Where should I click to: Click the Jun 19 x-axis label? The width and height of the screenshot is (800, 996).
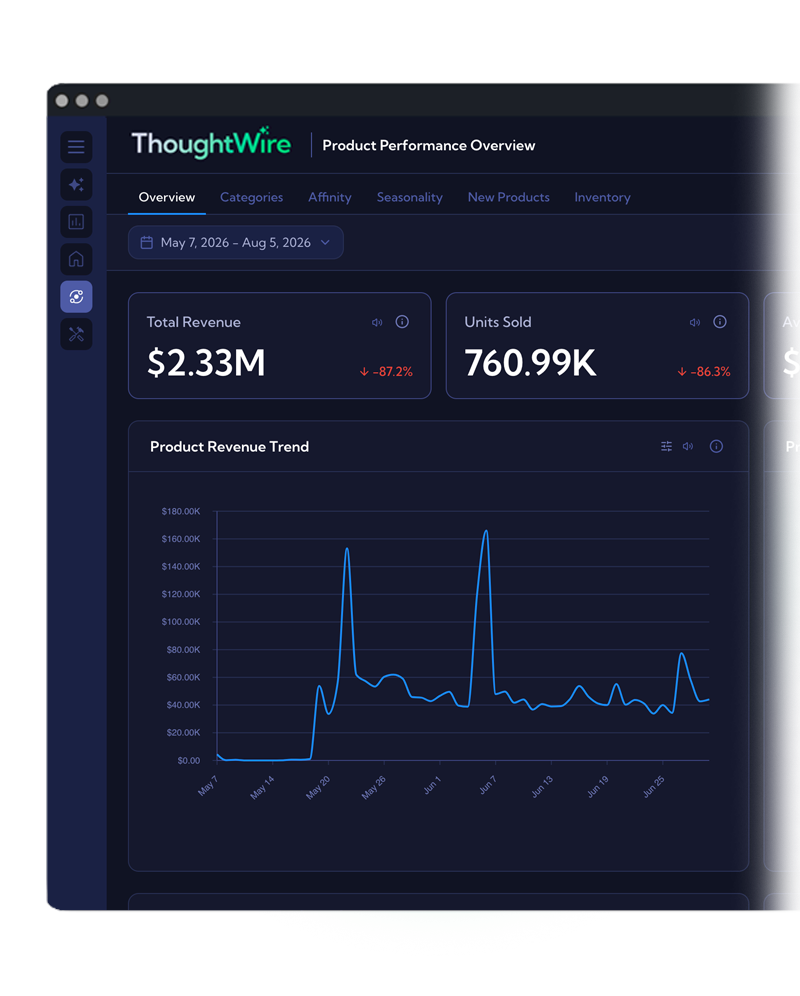[x=597, y=787]
